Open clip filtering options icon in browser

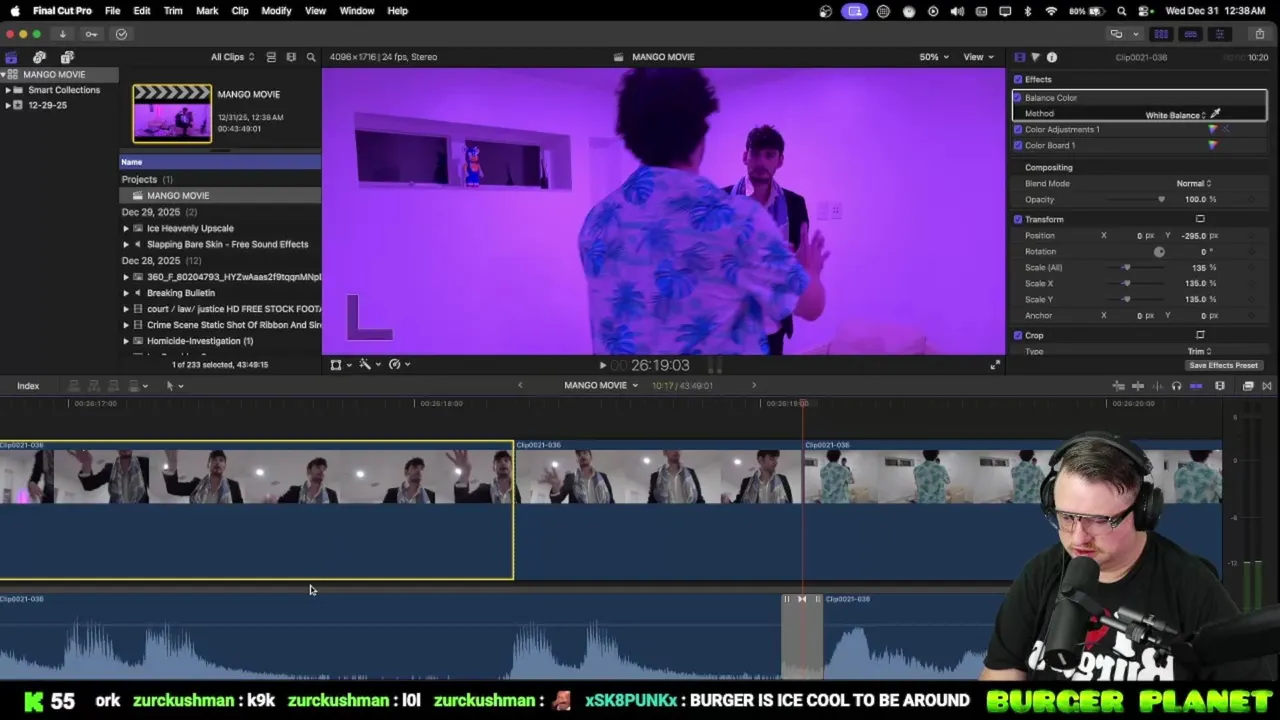pyautogui.click(x=291, y=57)
